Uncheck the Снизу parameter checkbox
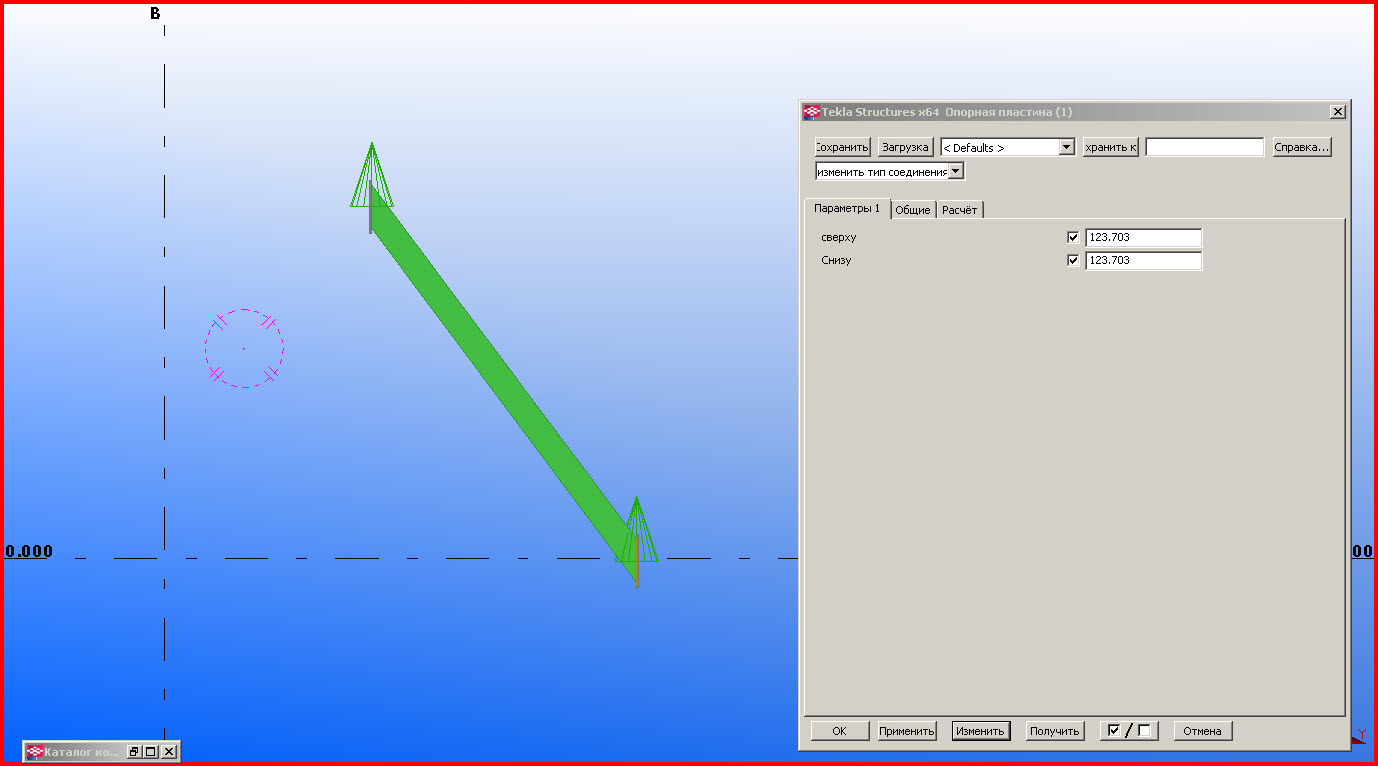Viewport: 1378px width, 766px height. [x=1073, y=260]
